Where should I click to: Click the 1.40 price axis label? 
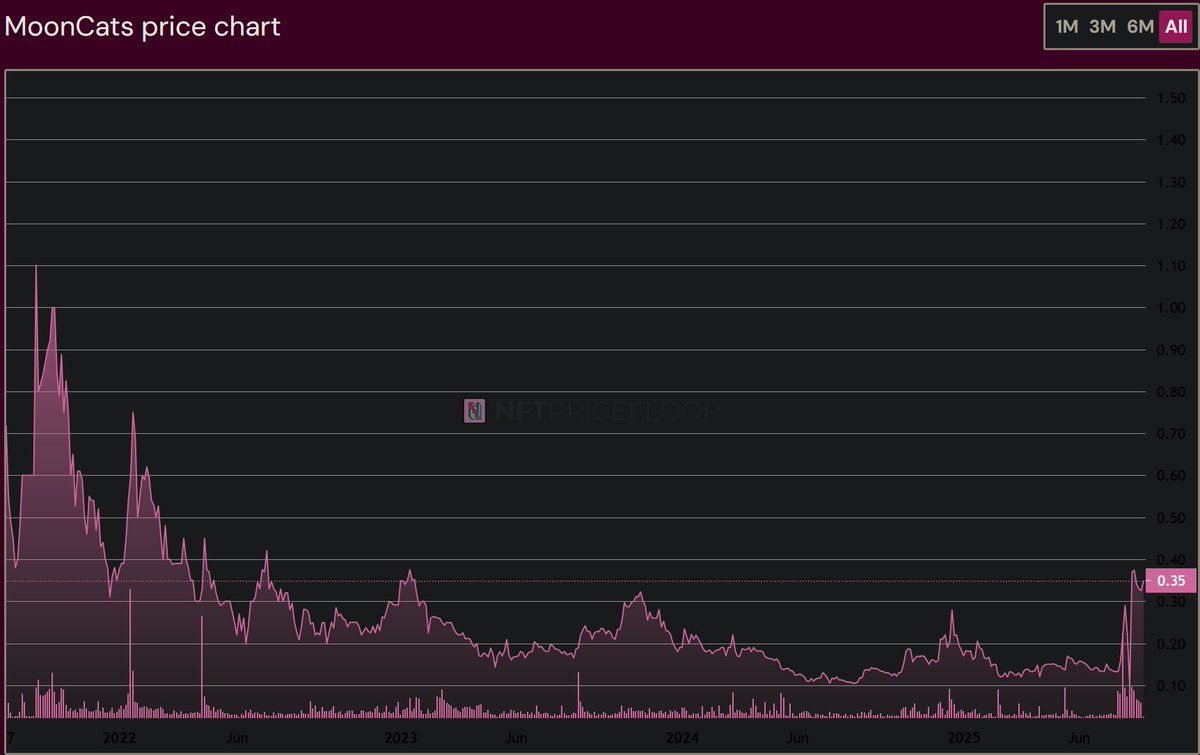click(x=1170, y=140)
